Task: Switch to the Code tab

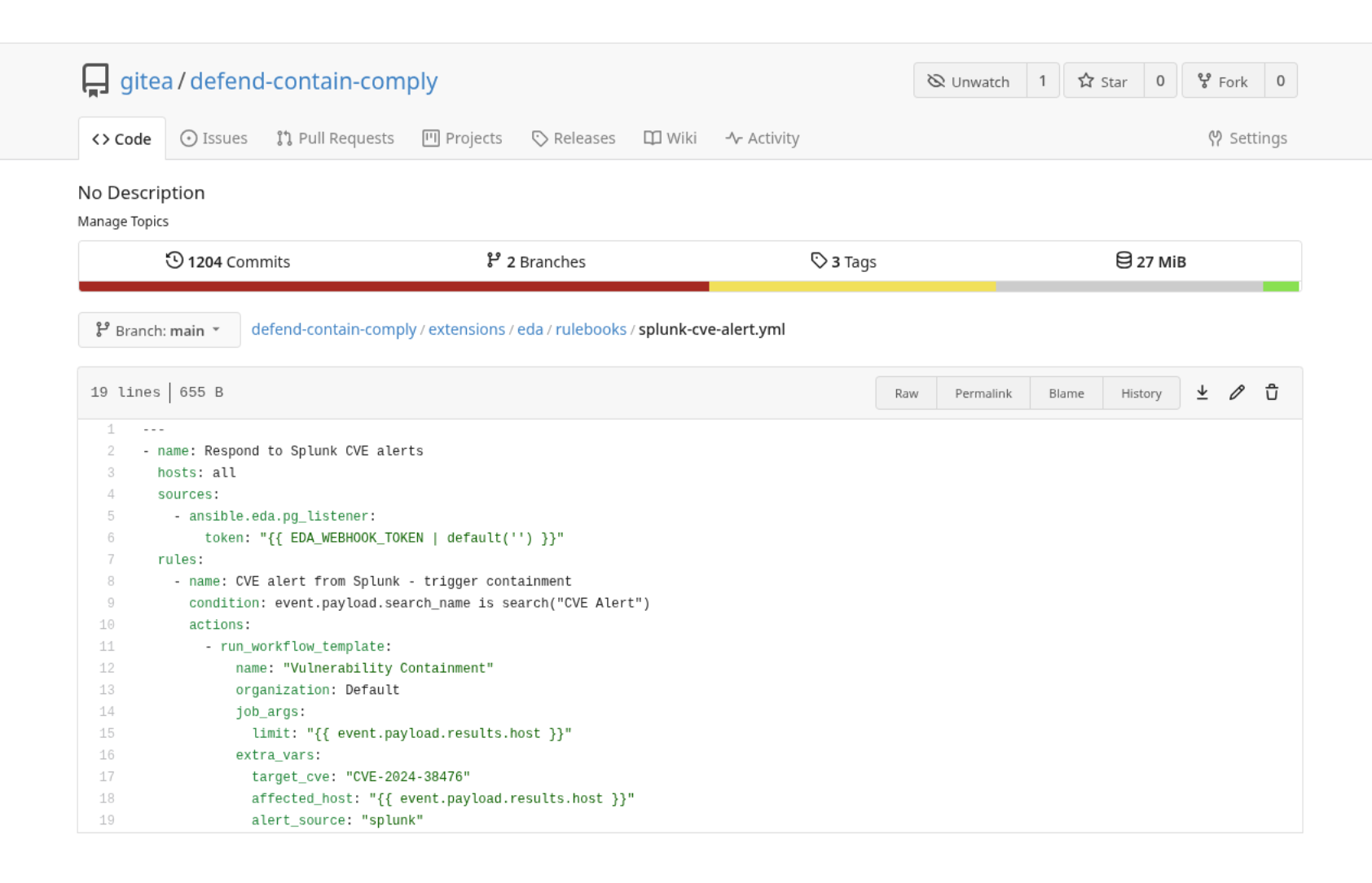Action: (x=122, y=138)
